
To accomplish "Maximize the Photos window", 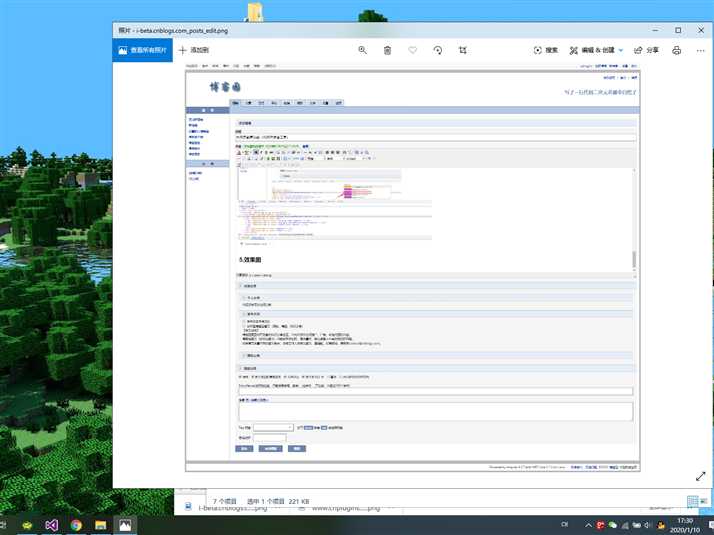I will coord(678,30).
